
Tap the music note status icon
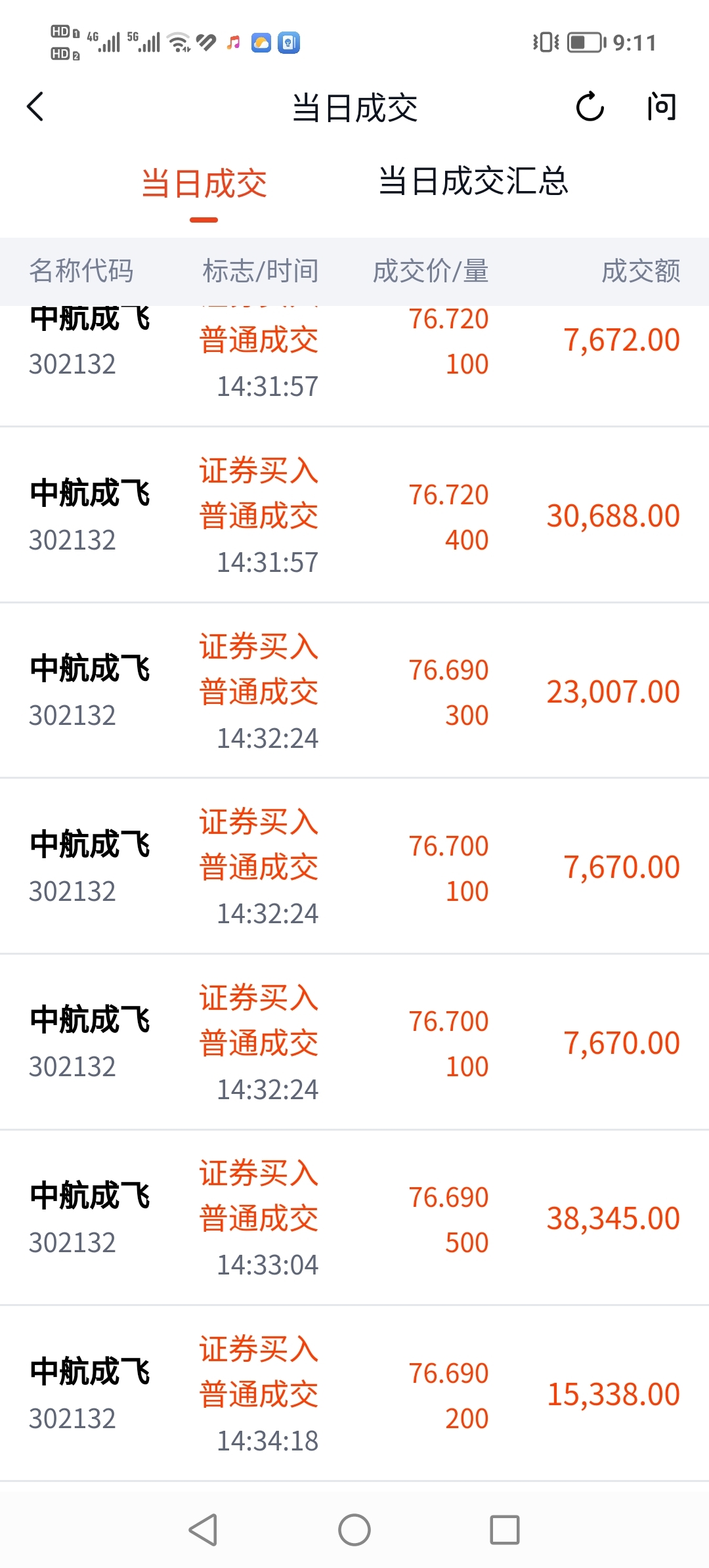[x=233, y=43]
